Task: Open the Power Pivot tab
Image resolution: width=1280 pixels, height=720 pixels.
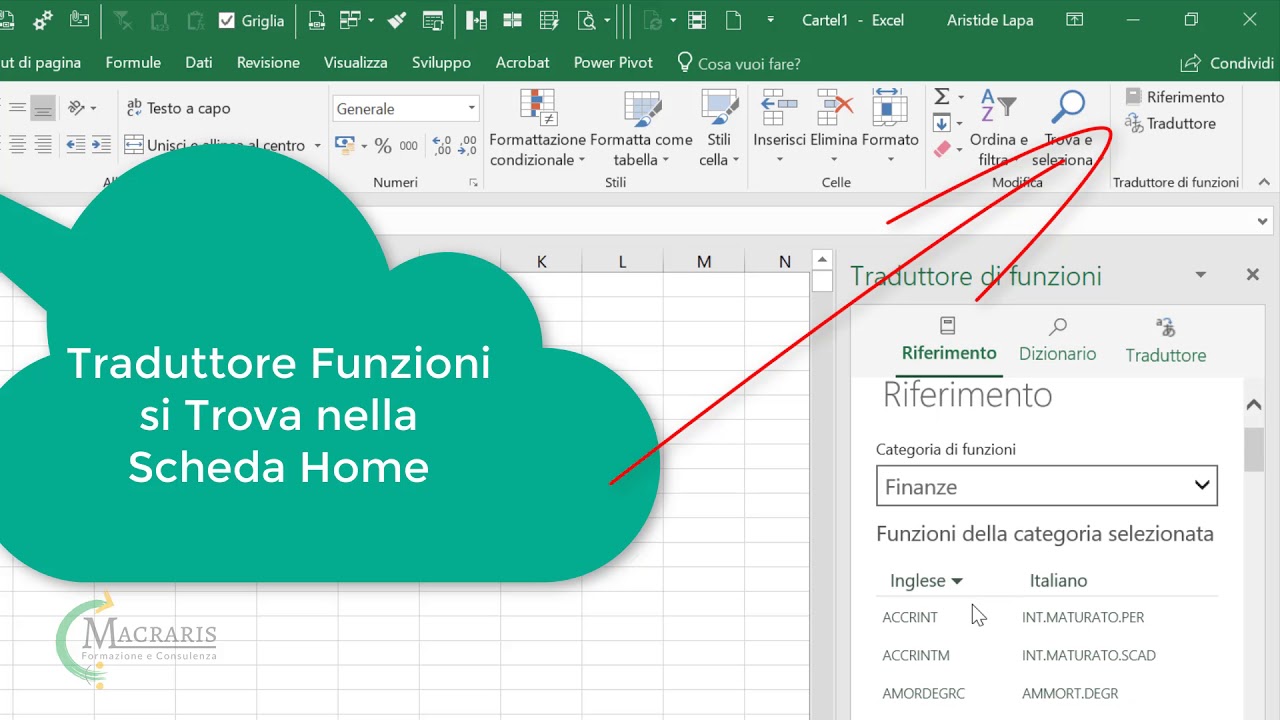Action: point(613,62)
